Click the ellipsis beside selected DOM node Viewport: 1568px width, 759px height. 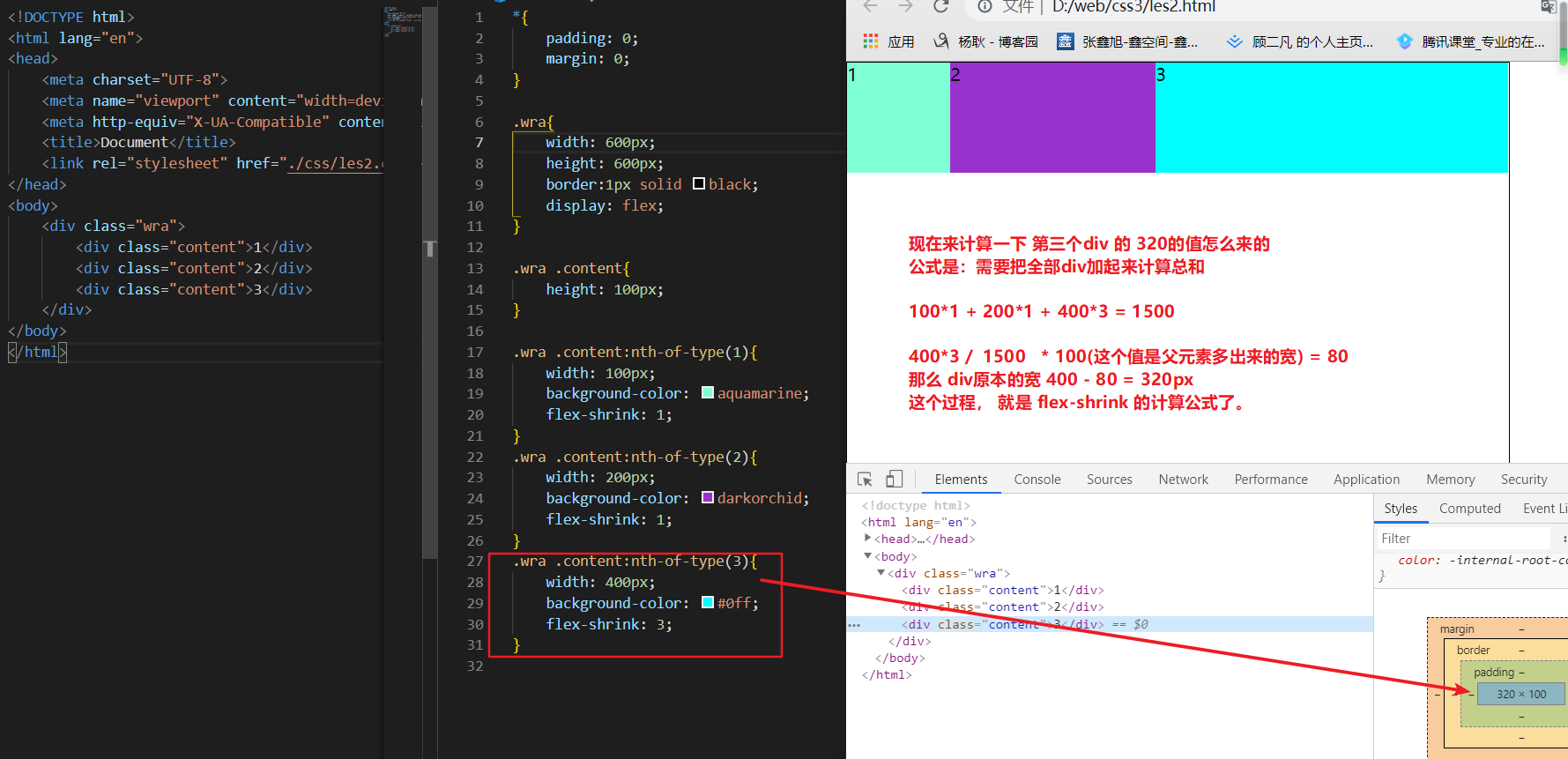pyautogui.click(x=853, y=624)
